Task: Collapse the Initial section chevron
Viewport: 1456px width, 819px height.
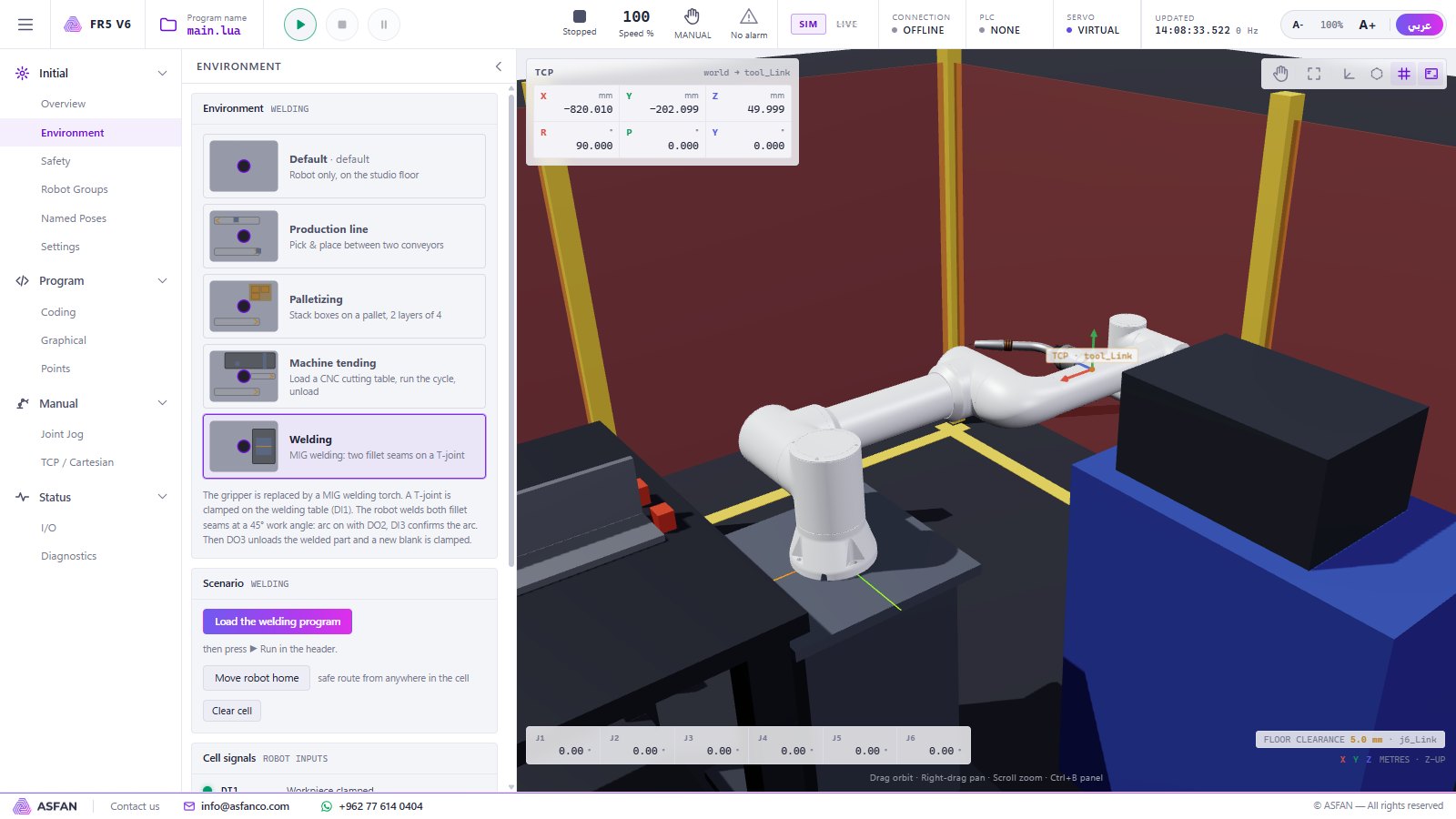Action: pos(163,73)
